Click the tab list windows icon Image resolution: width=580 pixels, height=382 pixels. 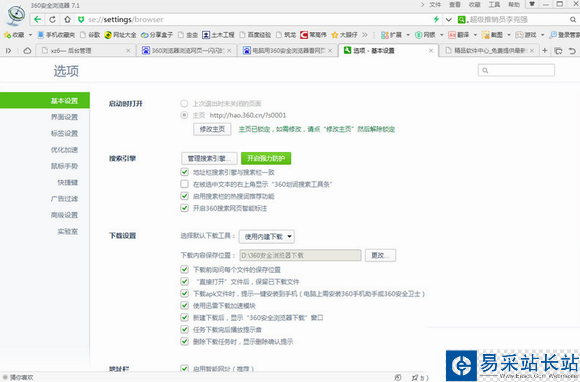(x=558, y=51)
